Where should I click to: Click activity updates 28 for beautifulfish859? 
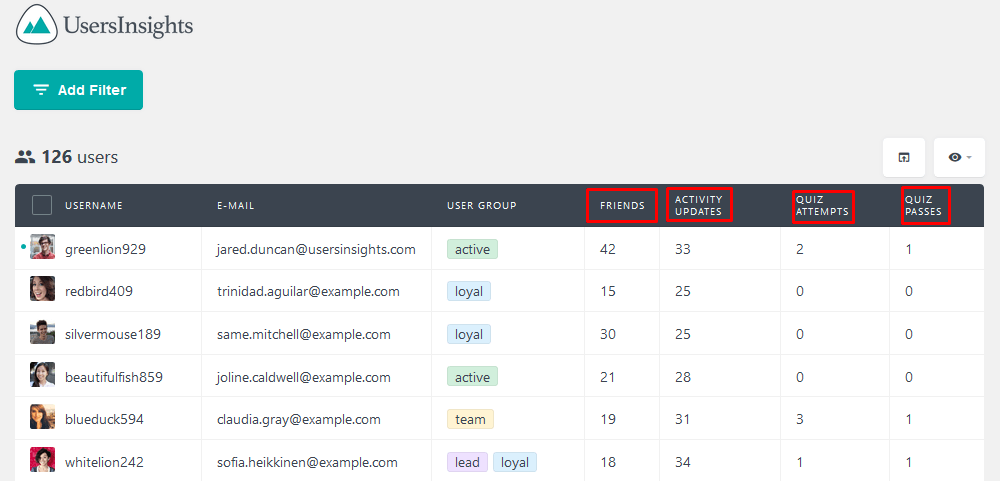pos(683,377)
